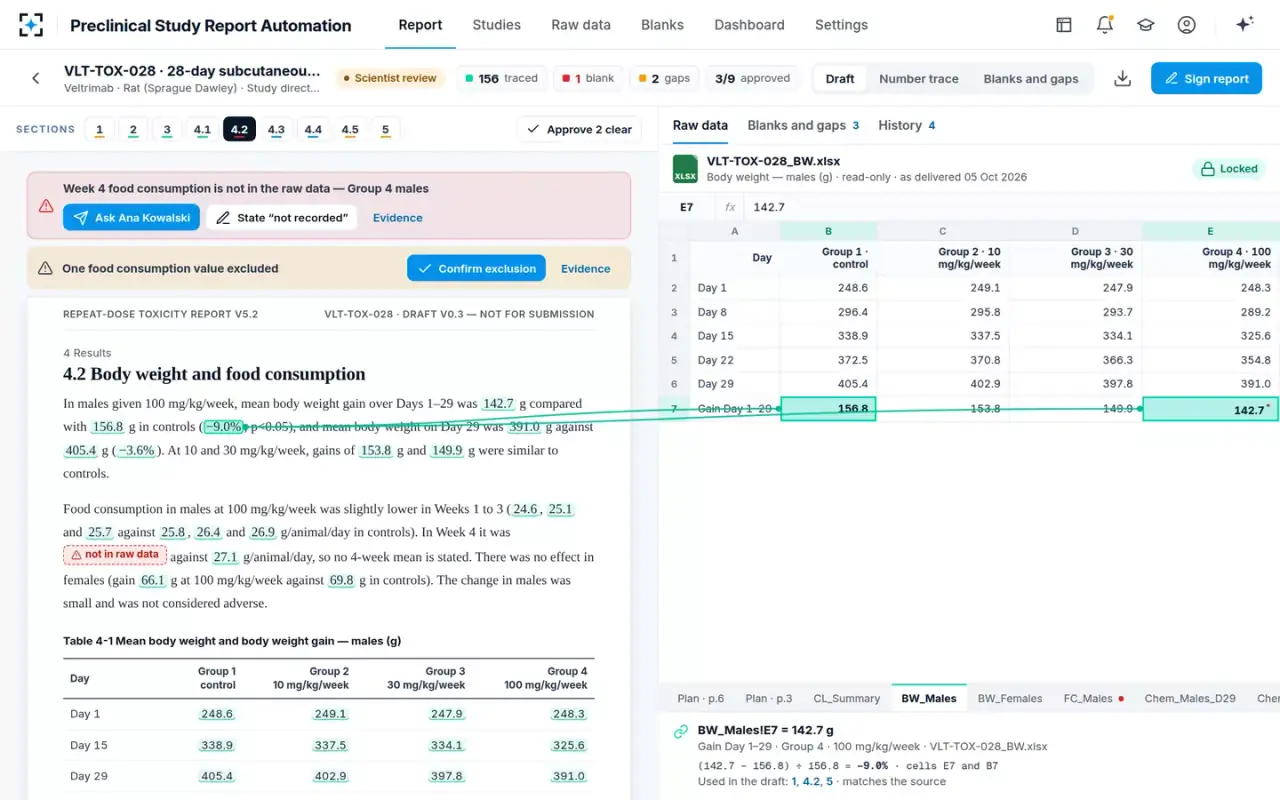Image resolution: width=1280 pixels, height=800 pixels.
Task: Click the formula bar value 142.7
Action: click(x=769, y=207)
